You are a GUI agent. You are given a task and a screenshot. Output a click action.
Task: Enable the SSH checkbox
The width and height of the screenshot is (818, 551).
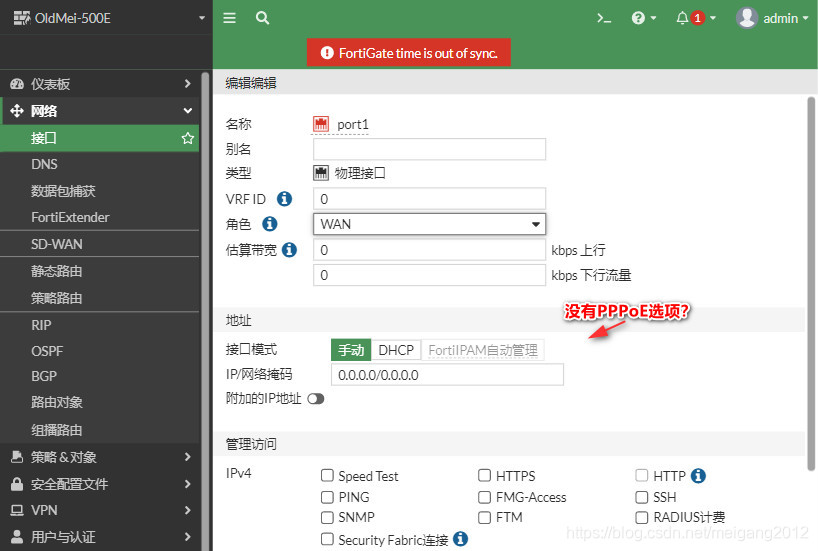click(x=641, y=497)
